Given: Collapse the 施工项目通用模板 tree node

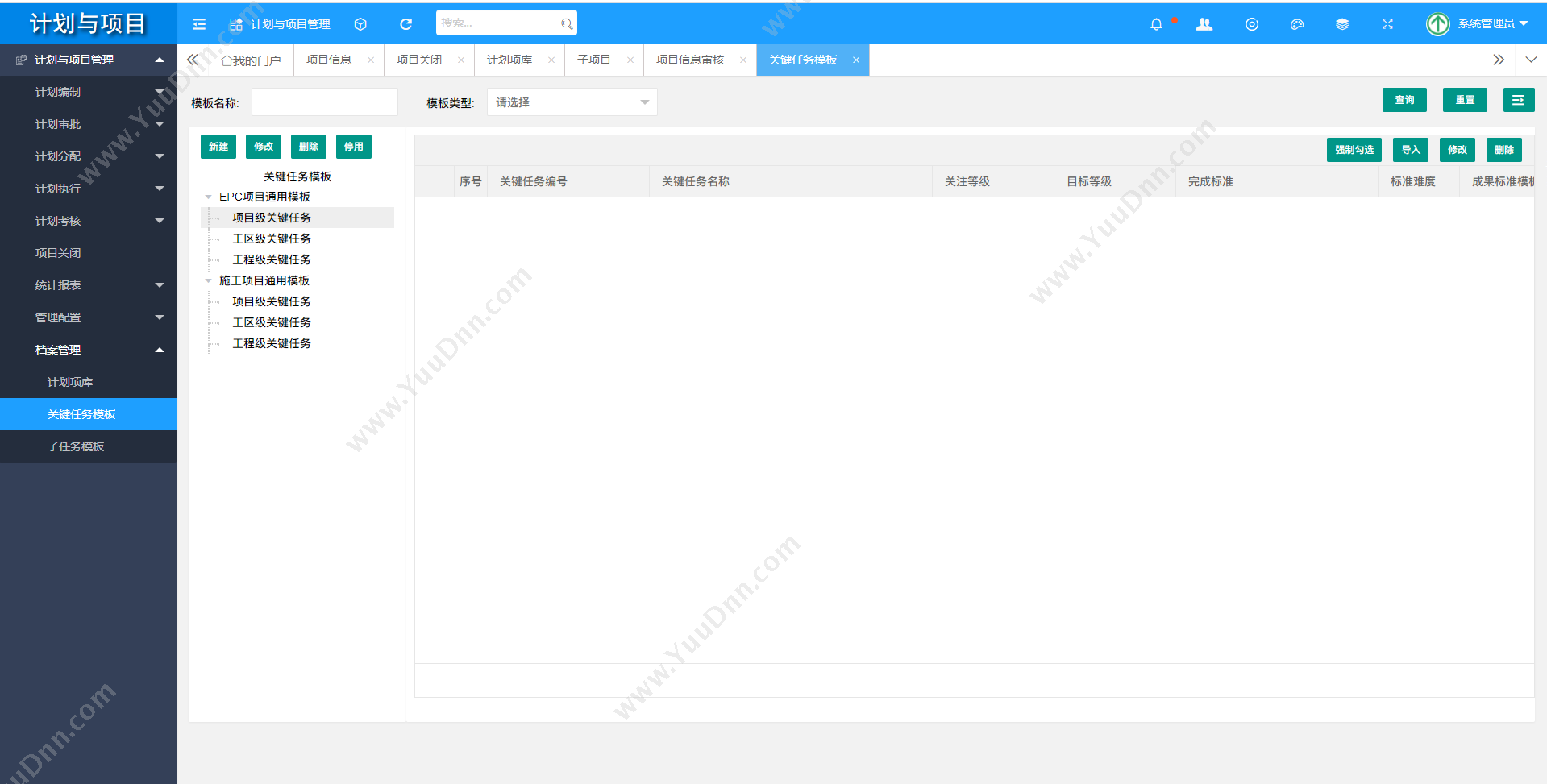Looking at the screenshot, I should pos(208,280).
